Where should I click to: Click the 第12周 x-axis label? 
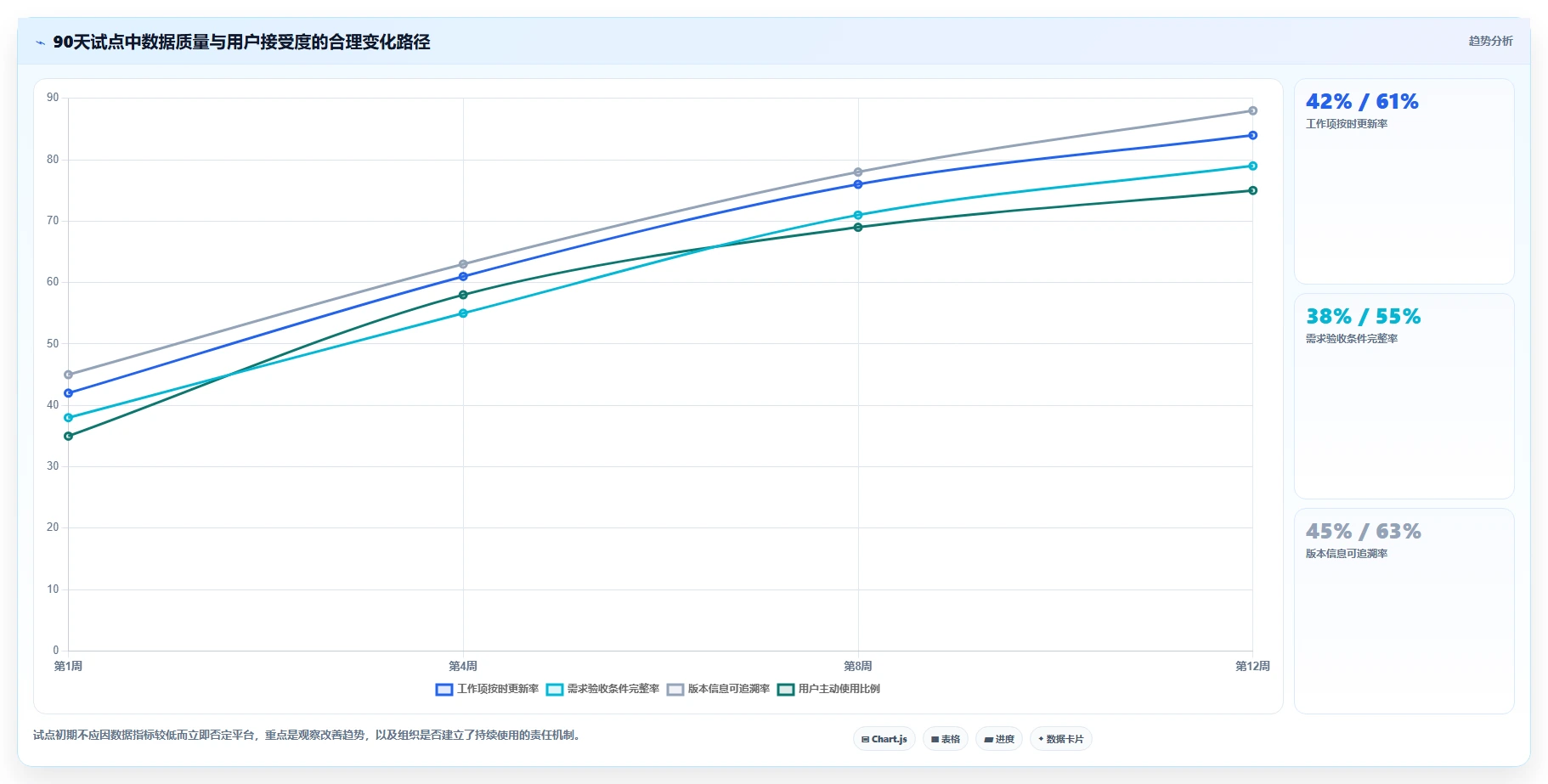click(1252, 666)
